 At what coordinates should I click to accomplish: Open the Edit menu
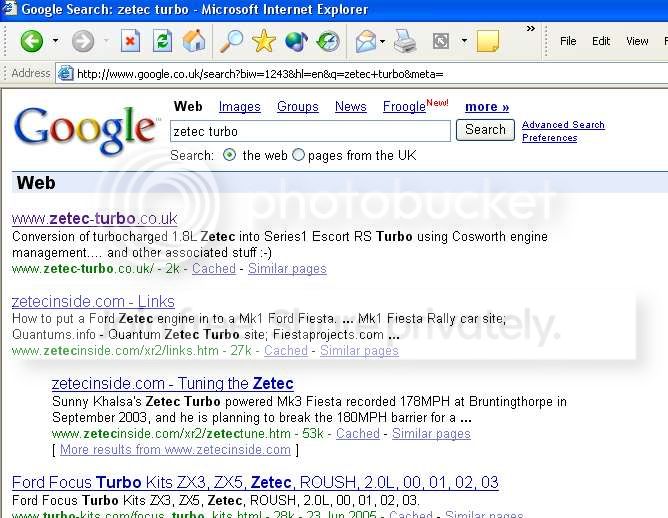click(601, 41)
